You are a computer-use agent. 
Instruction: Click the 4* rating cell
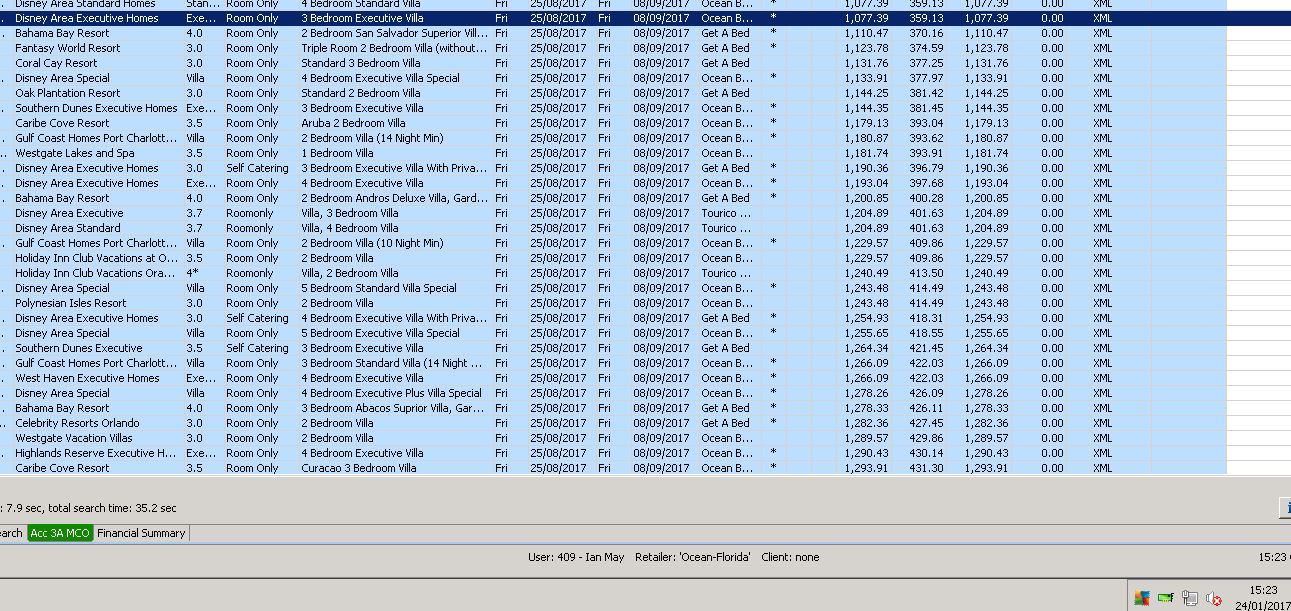(x=193, y=273)
